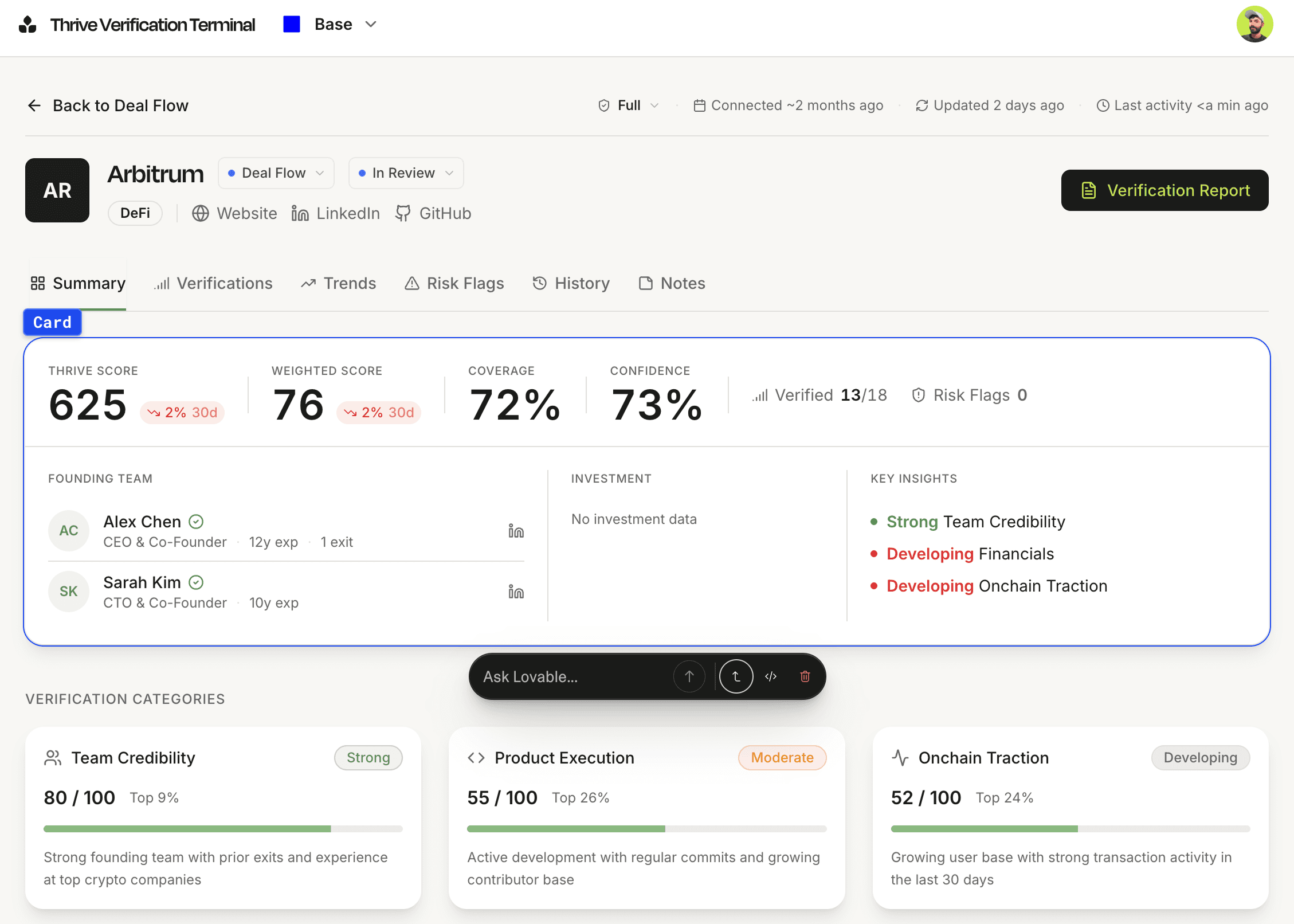Click the calendar icon next to Connected
This screenshot has height=924, width=1294.
[x=699, y=105]
